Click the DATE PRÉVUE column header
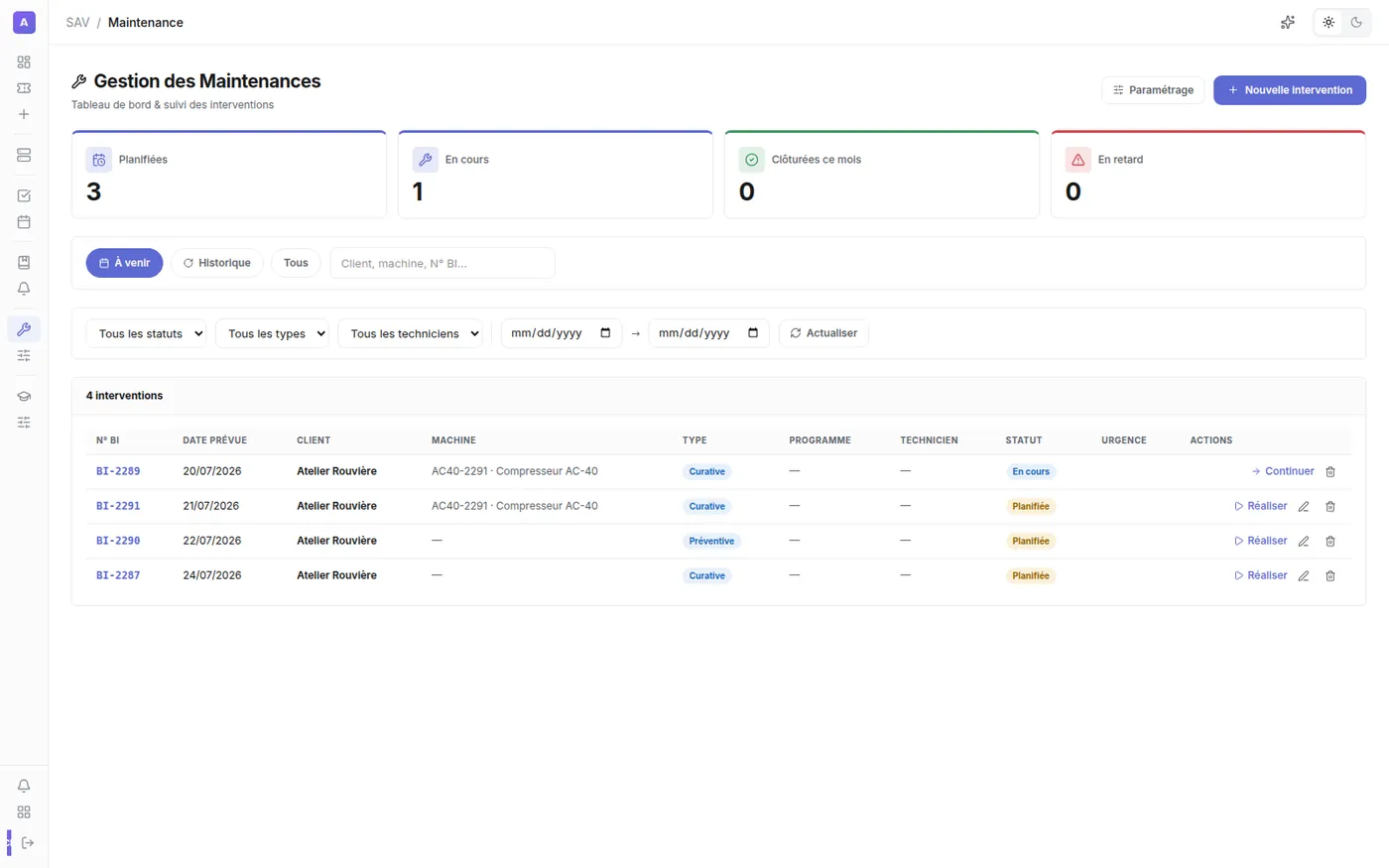Image resolution: width=1389 pixels, height=868 pixels. click(214, 440)
